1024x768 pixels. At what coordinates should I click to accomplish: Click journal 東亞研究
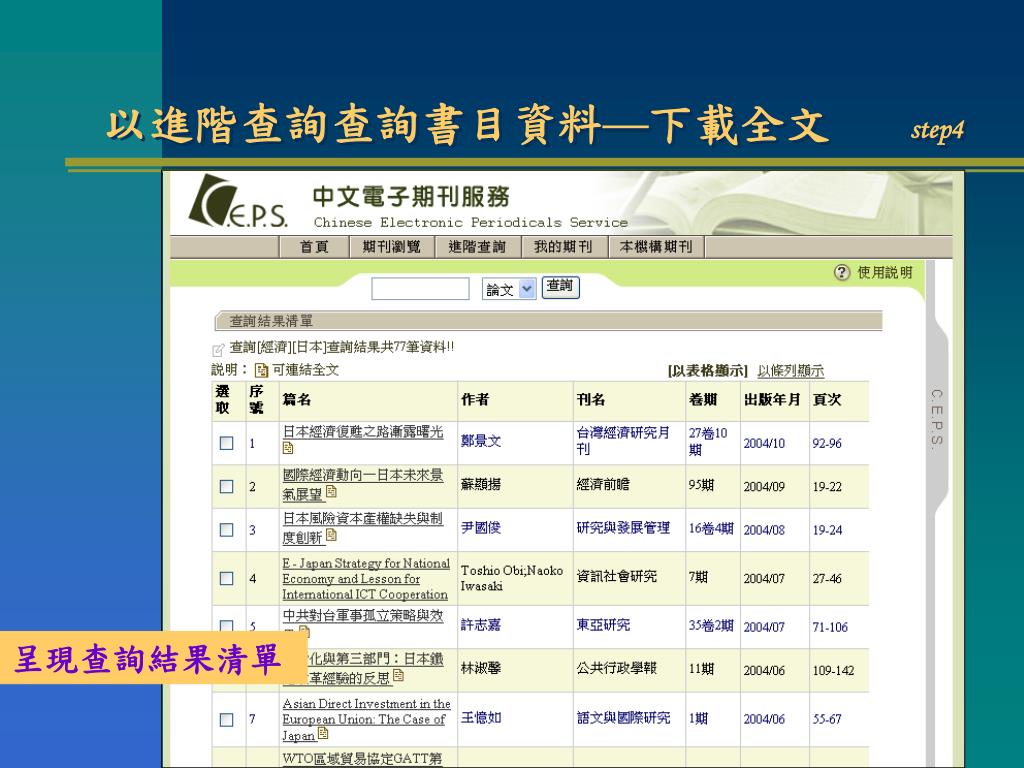(603, 625)
